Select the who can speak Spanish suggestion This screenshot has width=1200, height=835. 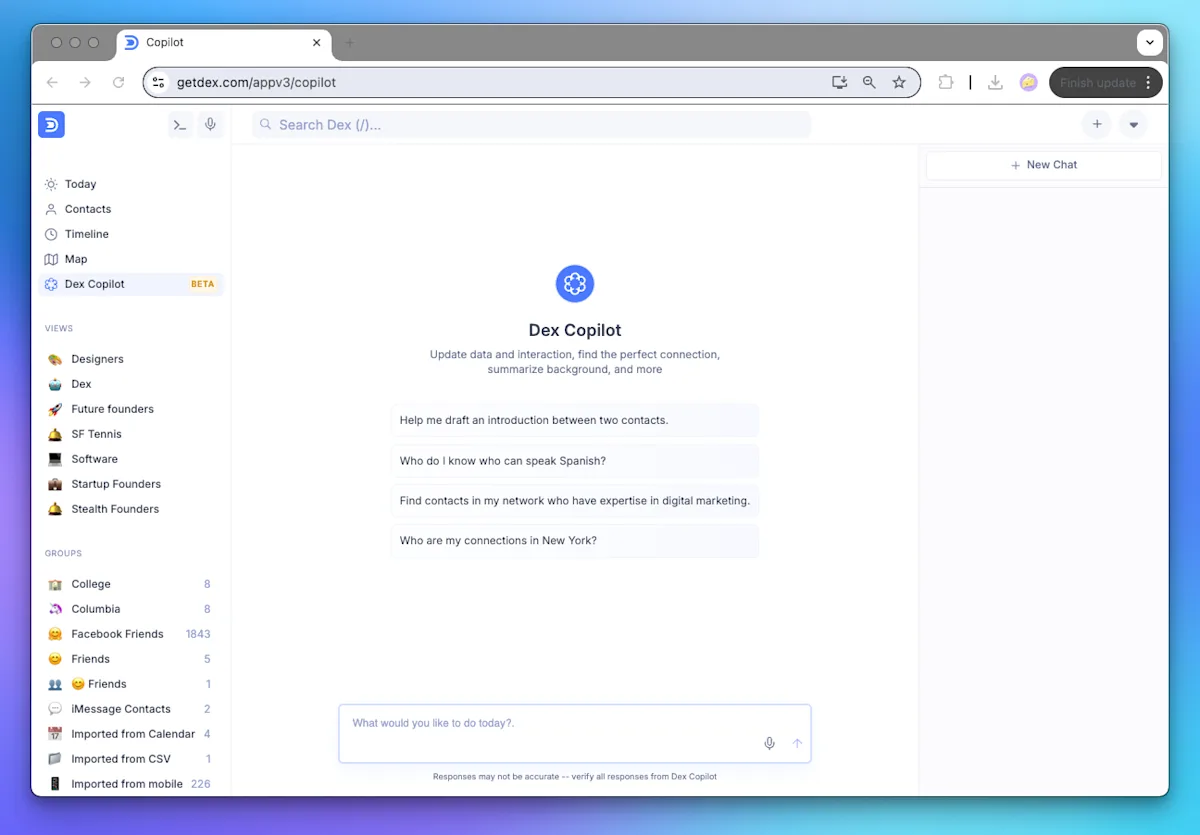575,461
